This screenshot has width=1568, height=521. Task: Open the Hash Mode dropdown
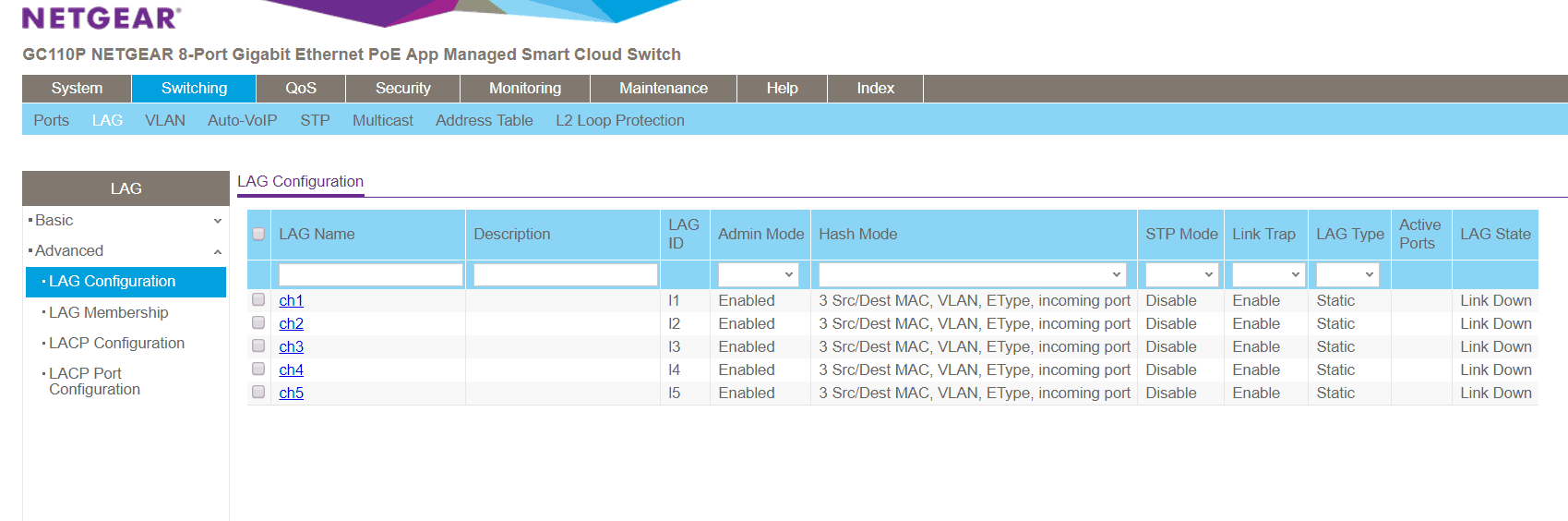972,274
